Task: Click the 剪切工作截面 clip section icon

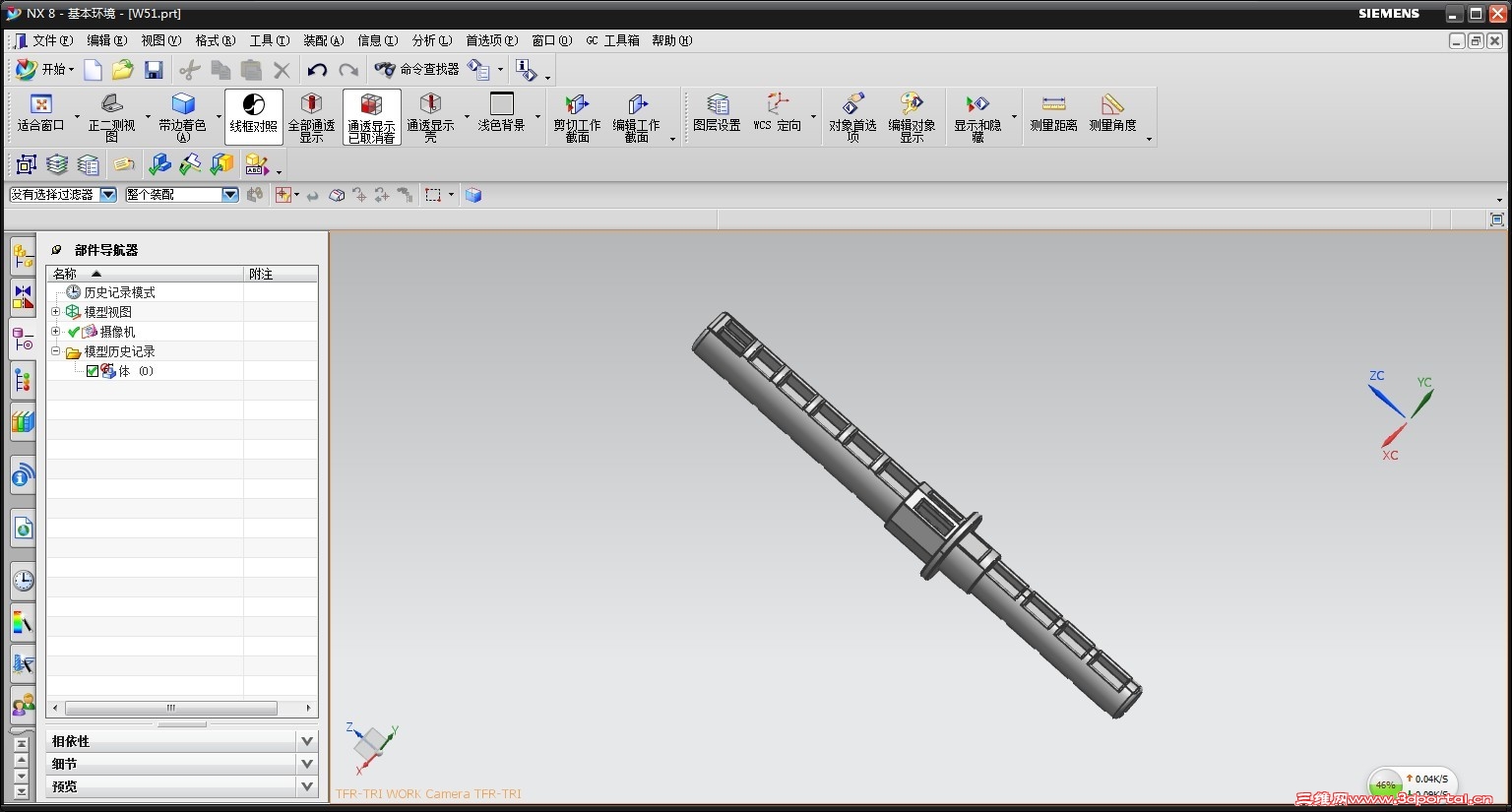Action: click(577, 116)
